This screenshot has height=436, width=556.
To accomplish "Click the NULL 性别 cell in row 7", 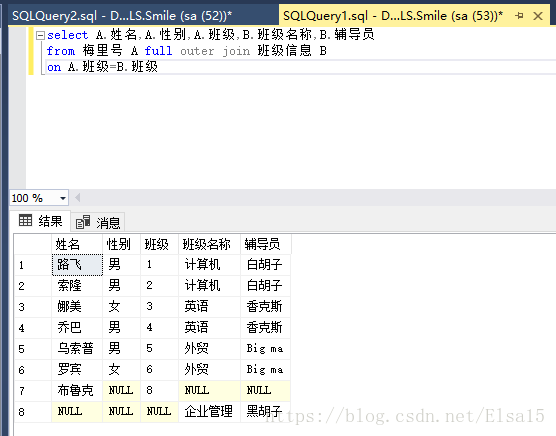I will tap(122, 391).
